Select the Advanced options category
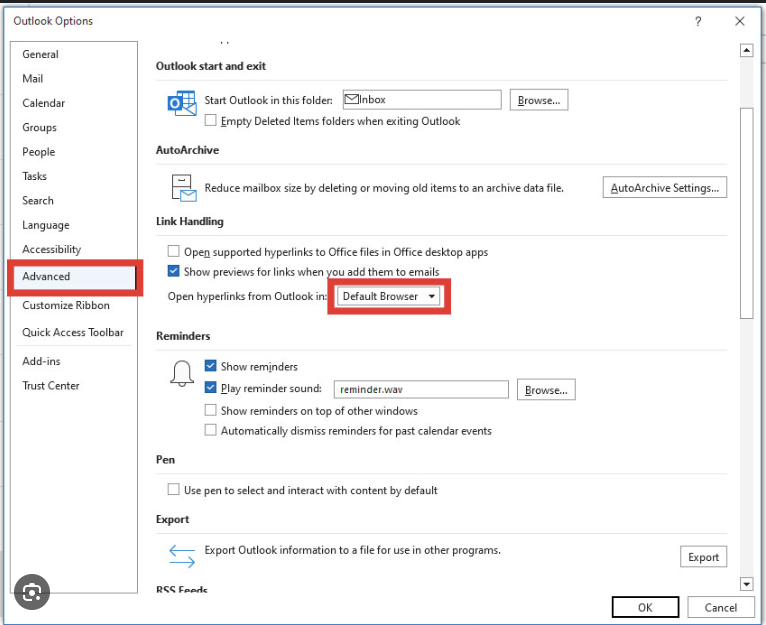This screenshot has height=625, width=766. (x=74, y=277)
